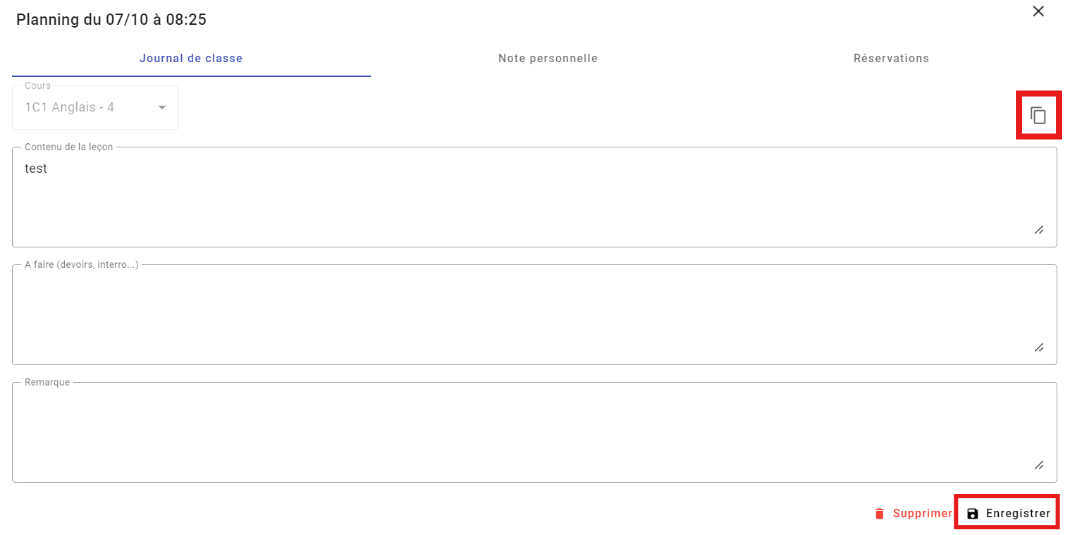Screen dimensions: 1077x535
Task: Click the red trash icon beside Supprimer
Action: [x=880, y=514]
